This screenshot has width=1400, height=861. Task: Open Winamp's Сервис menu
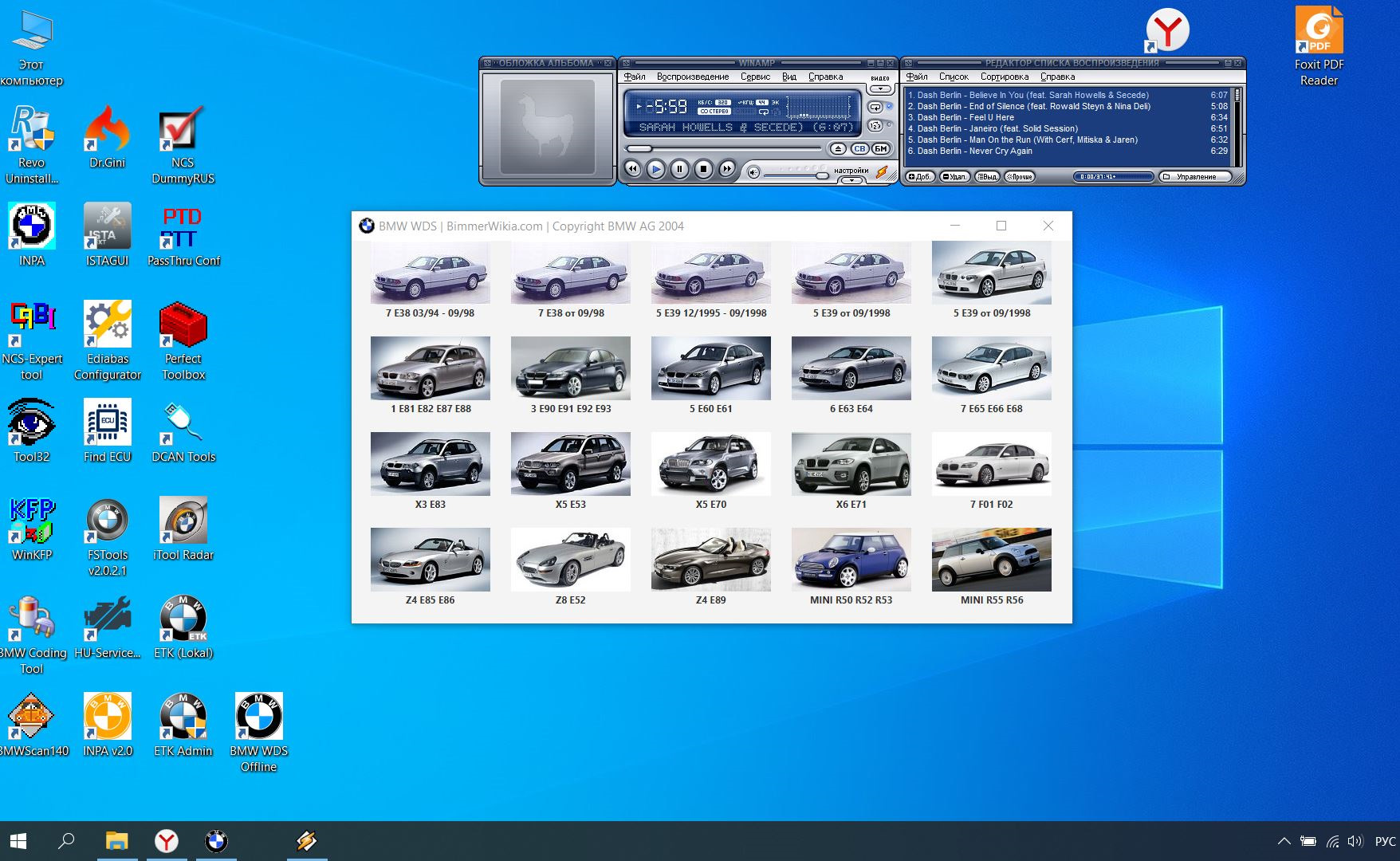pyautogui.click(x=755, y=77)
